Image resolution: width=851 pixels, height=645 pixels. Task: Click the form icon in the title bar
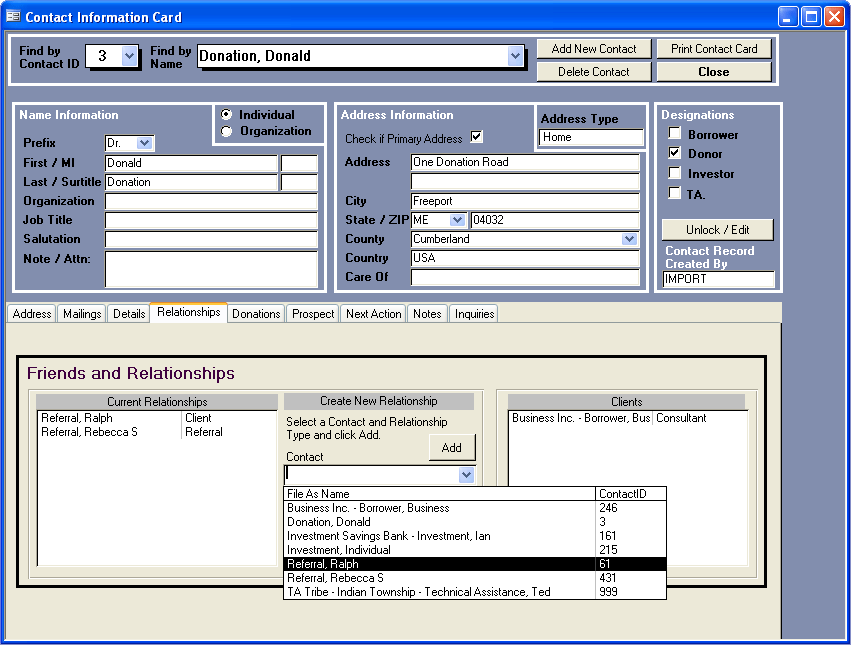click(x=13, y=17)
